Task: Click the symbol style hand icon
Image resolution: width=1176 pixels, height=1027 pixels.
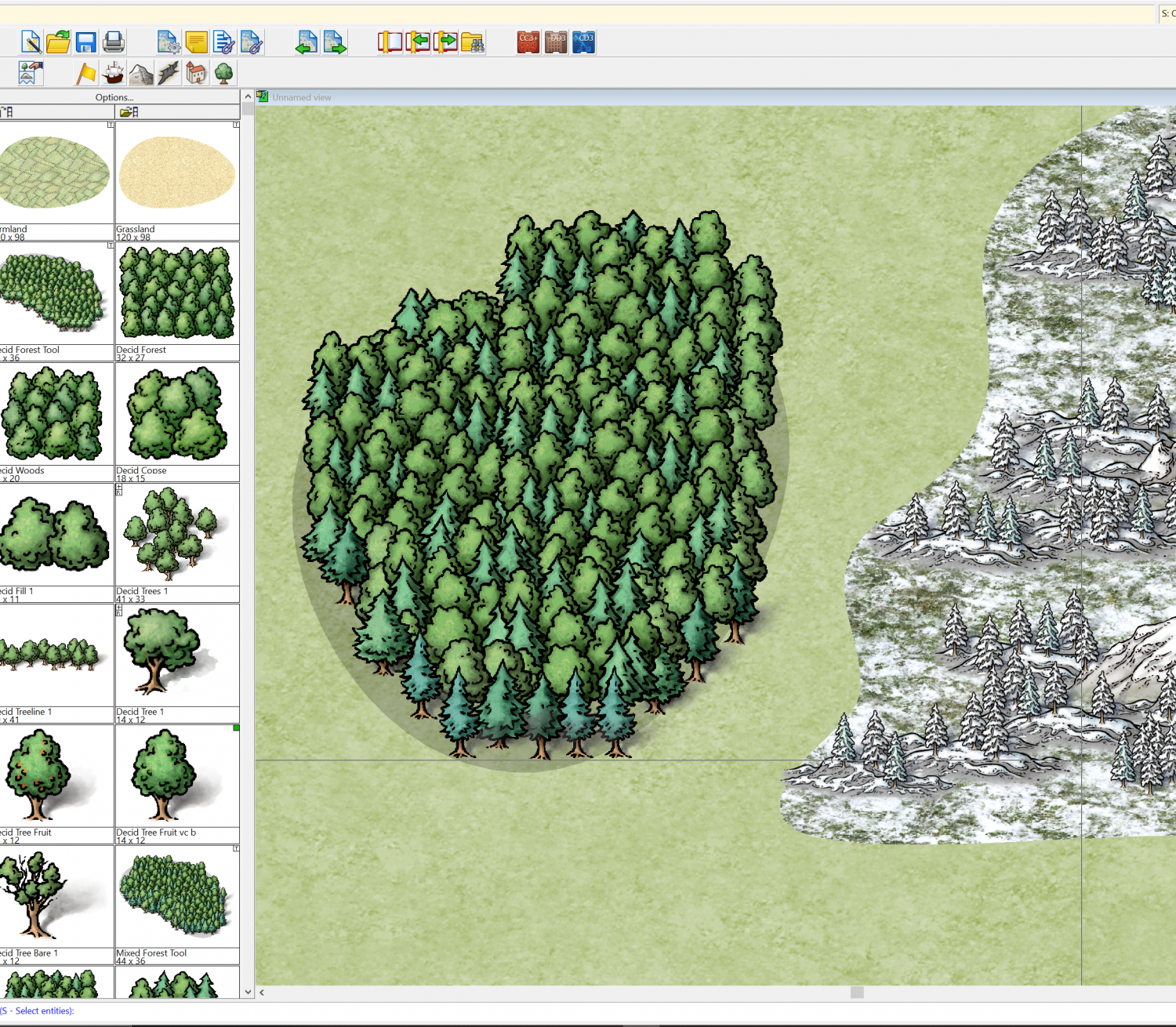Action: point(31,73)
